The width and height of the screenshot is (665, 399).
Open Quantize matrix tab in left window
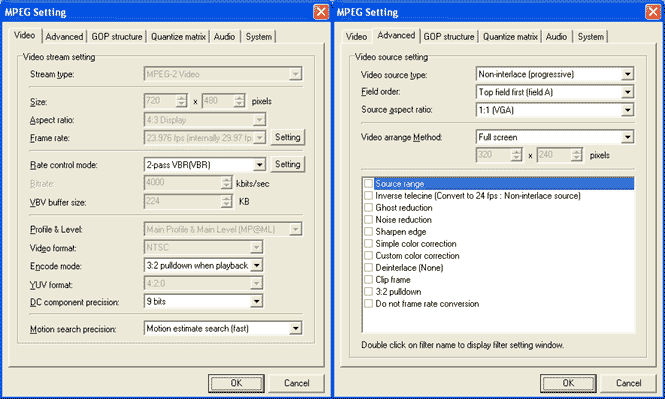[178, 36]
